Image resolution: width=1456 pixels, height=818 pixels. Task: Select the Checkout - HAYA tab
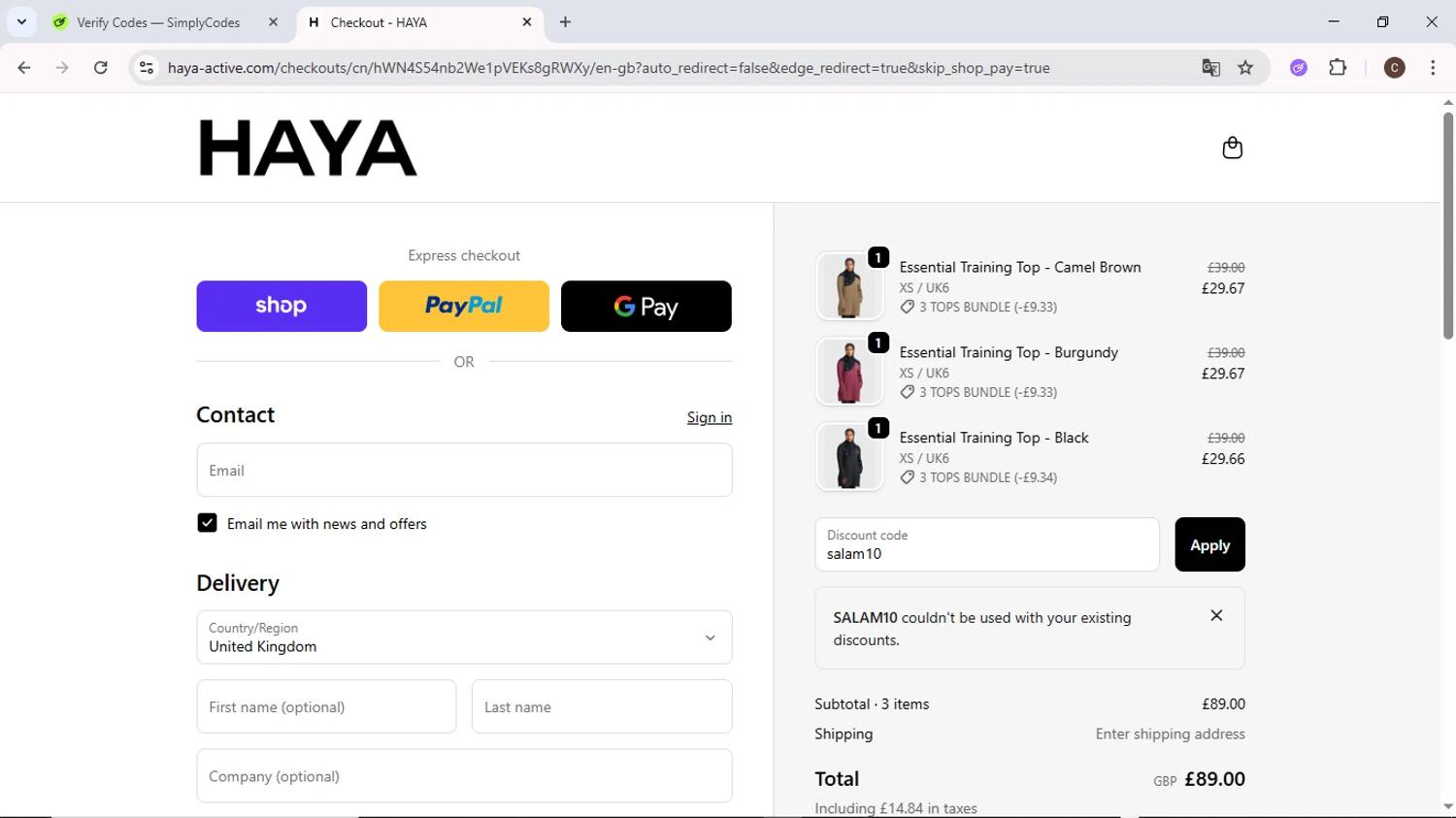419,22
